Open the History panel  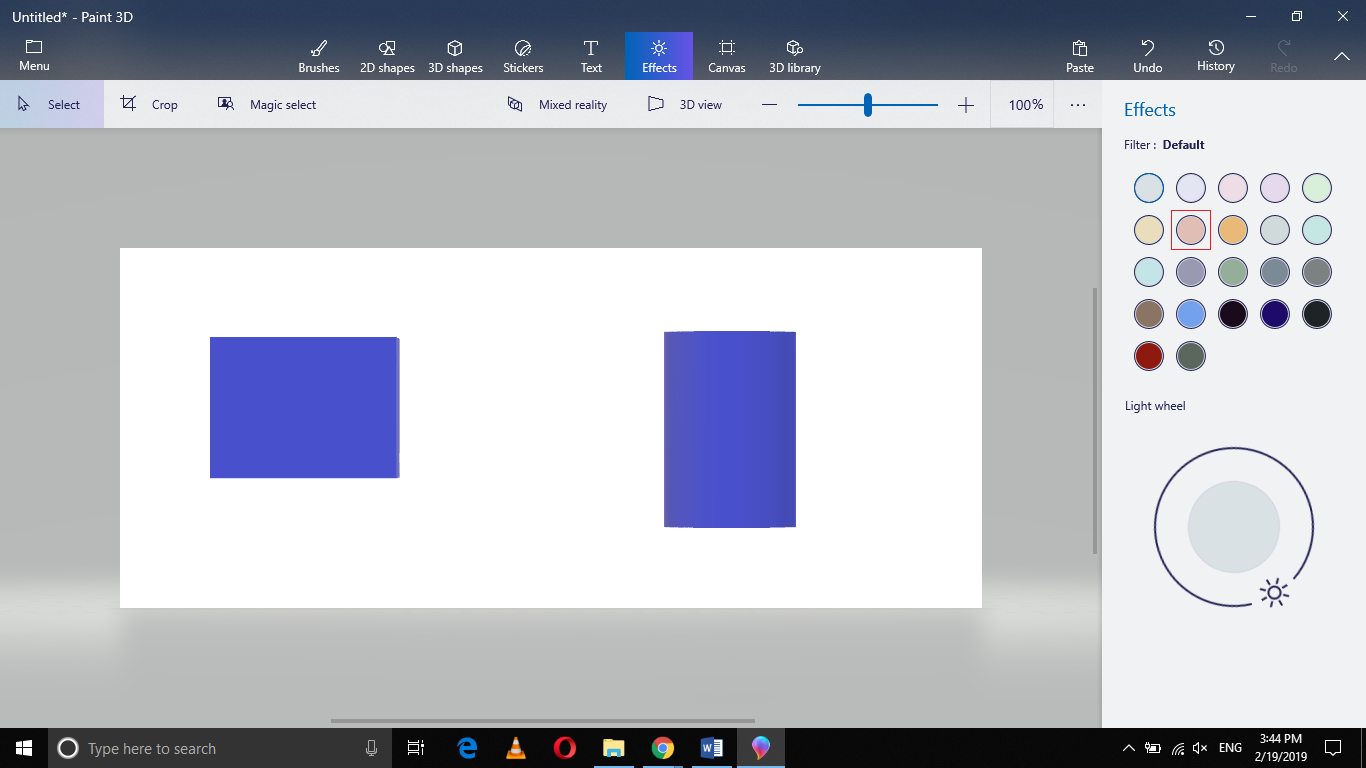pos(1215,55)
